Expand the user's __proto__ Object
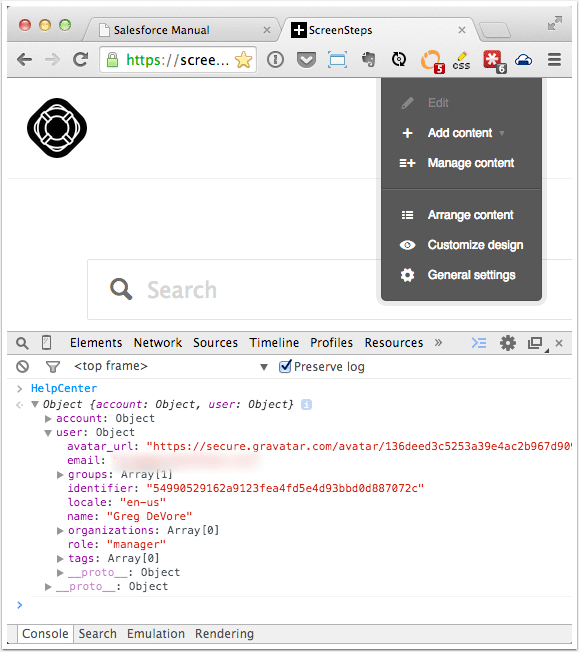 pos(60,573)
